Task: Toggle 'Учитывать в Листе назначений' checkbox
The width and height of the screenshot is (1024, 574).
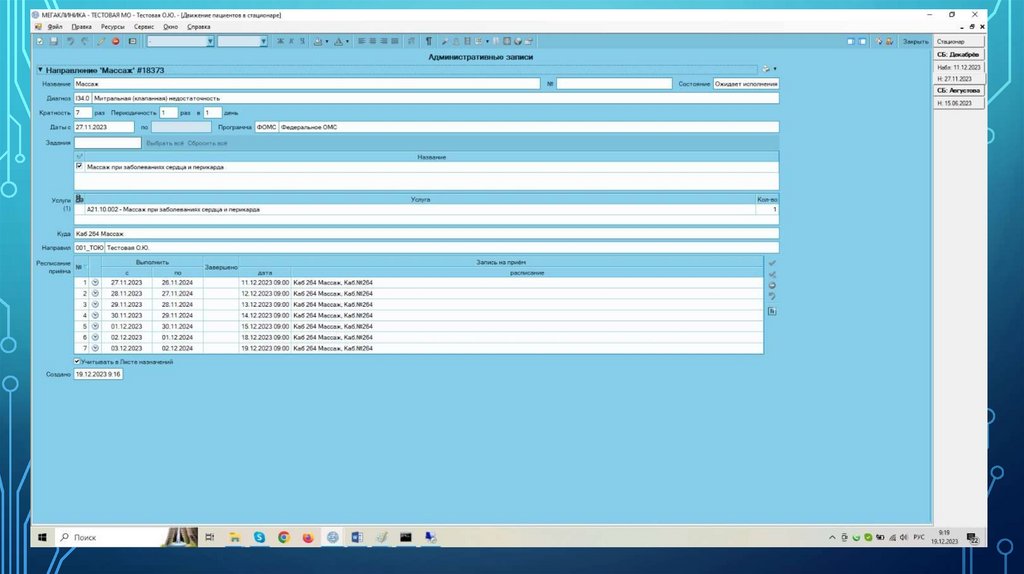Action: tap(77, 362)
